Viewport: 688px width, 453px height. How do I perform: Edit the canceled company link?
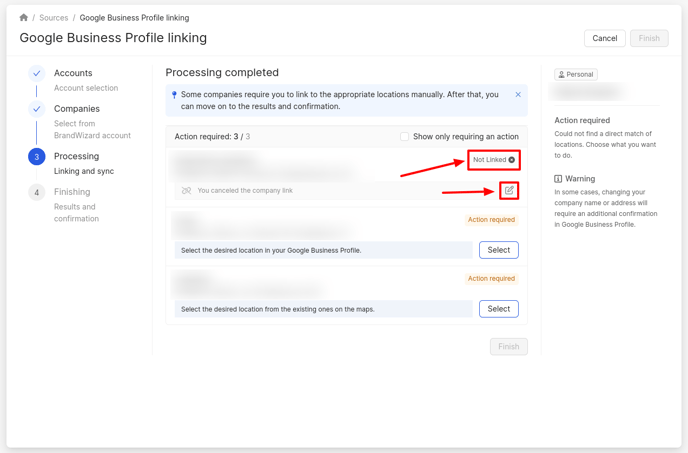point(509,191)
